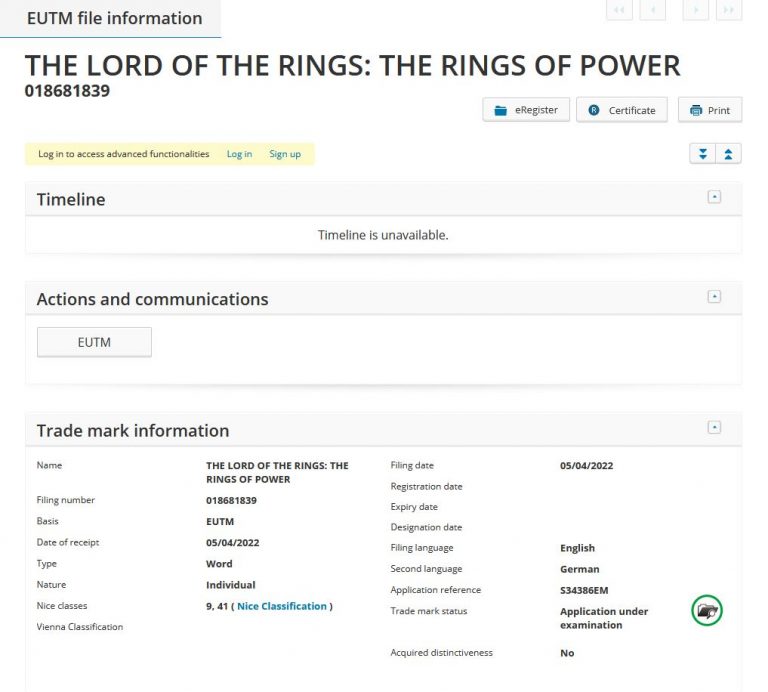
Task: Click the green trade mark status icon
Action: 707,610
